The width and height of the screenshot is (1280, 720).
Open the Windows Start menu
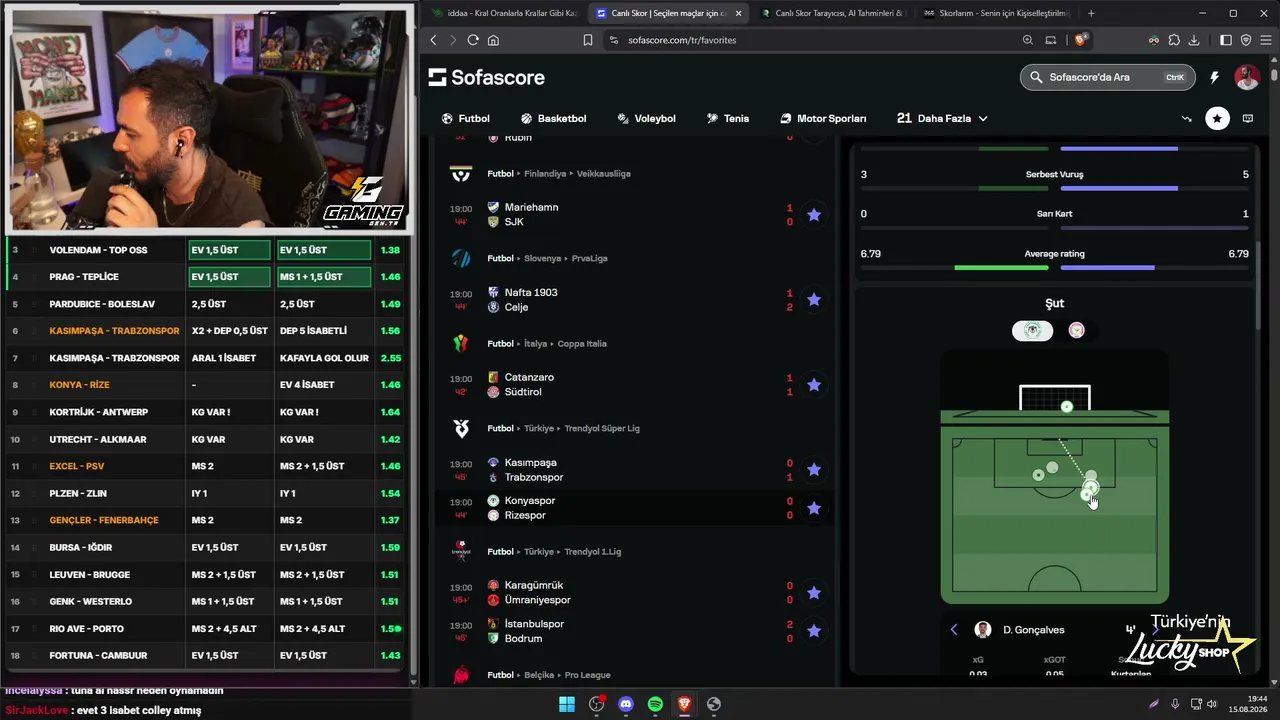[567, 704]
